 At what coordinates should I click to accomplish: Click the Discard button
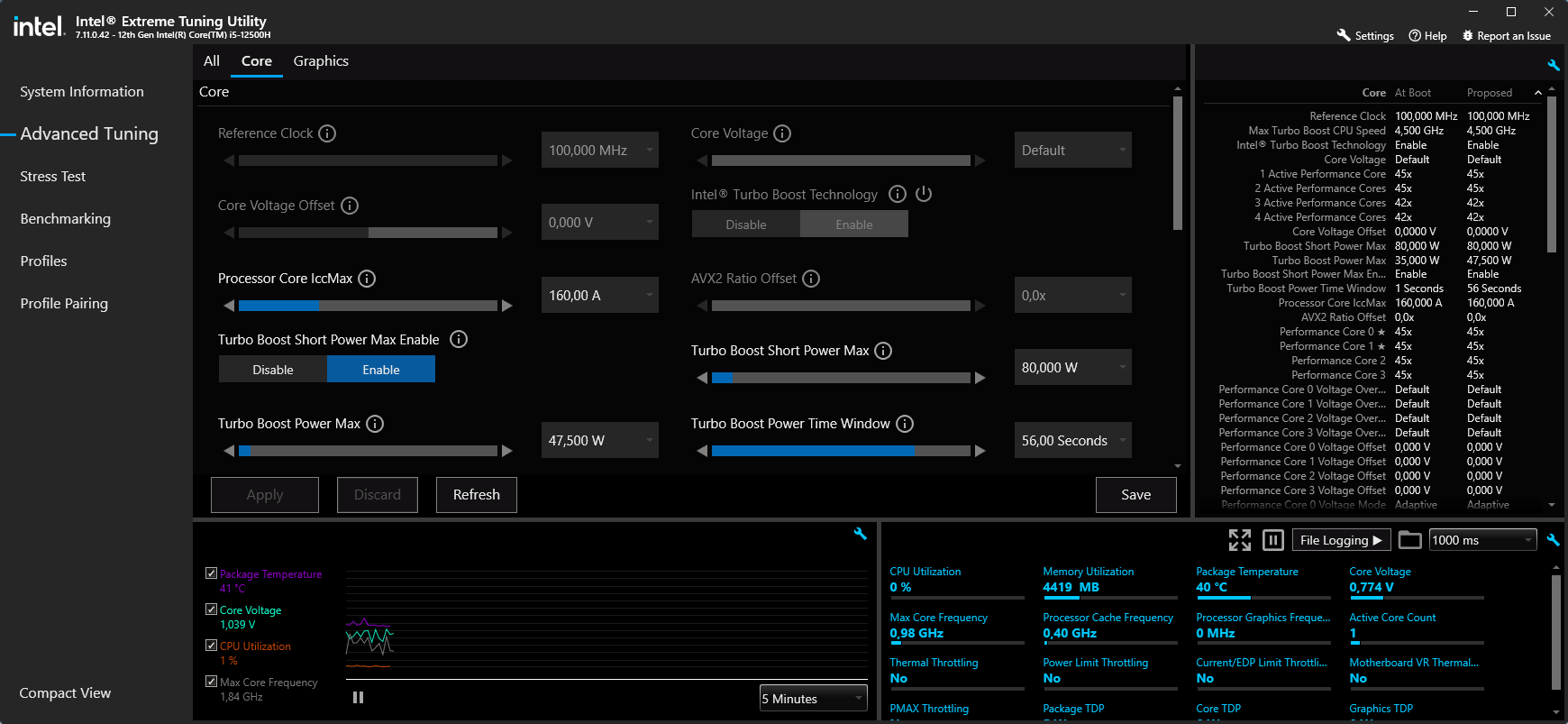[378, 494]
